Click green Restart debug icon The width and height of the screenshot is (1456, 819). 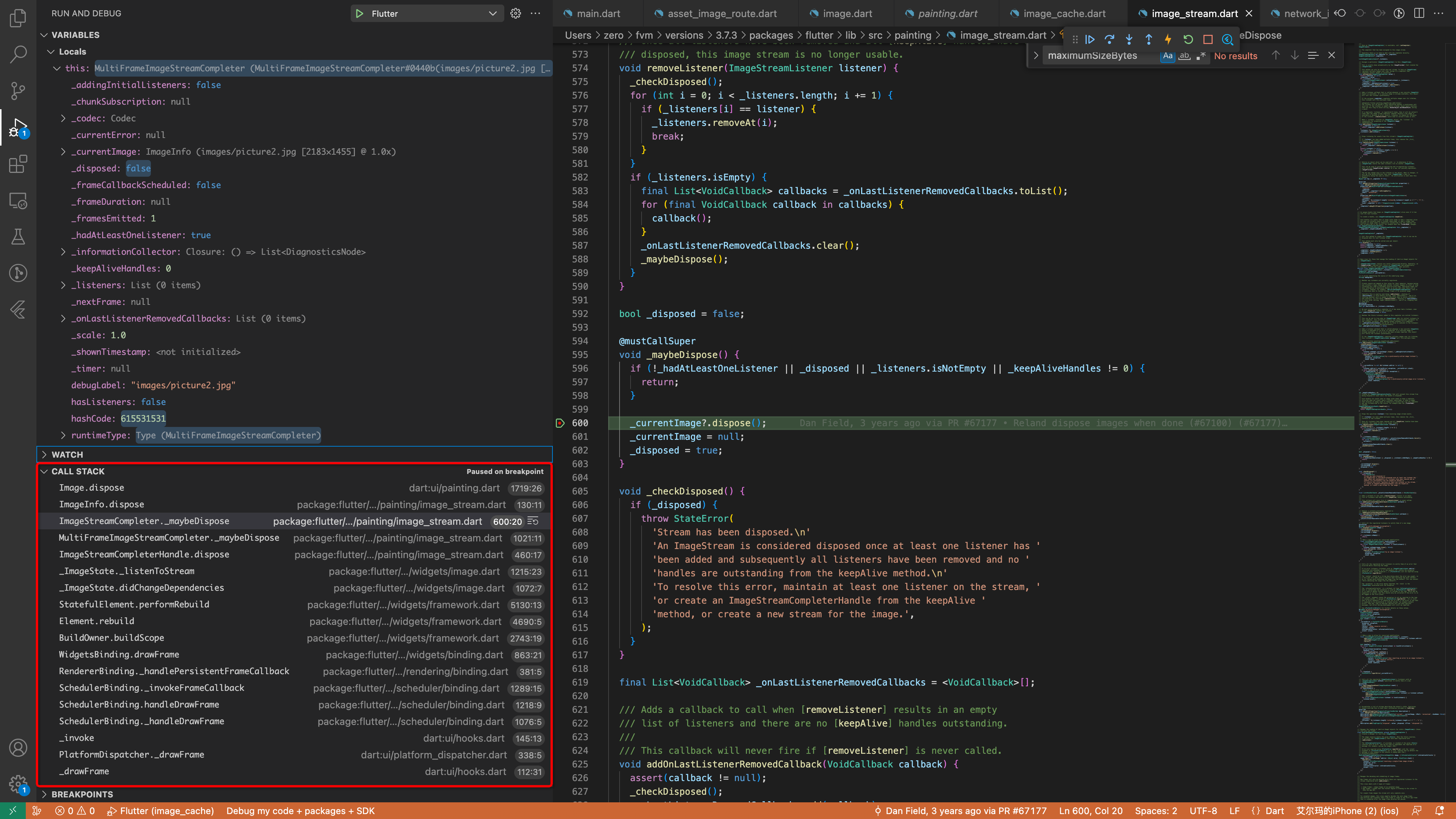click(1188, 39)
